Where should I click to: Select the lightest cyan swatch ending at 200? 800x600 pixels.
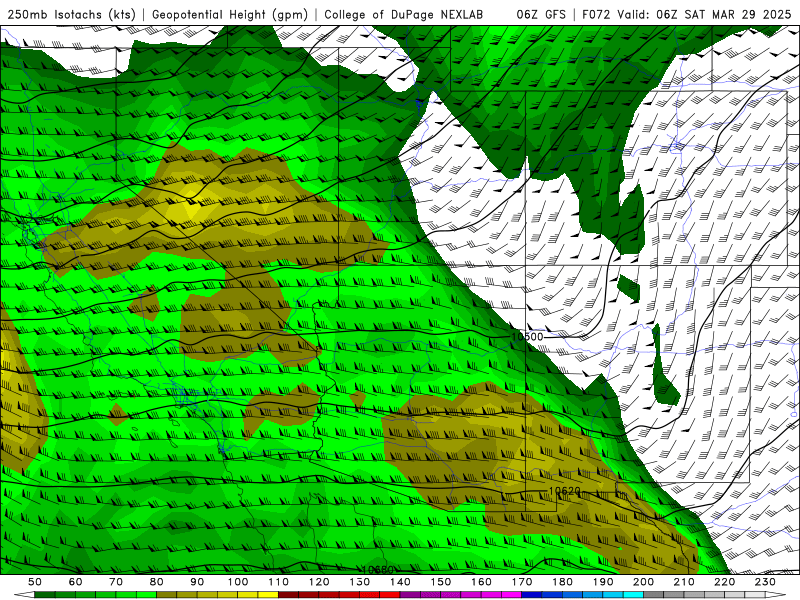[x=633, y=595]
